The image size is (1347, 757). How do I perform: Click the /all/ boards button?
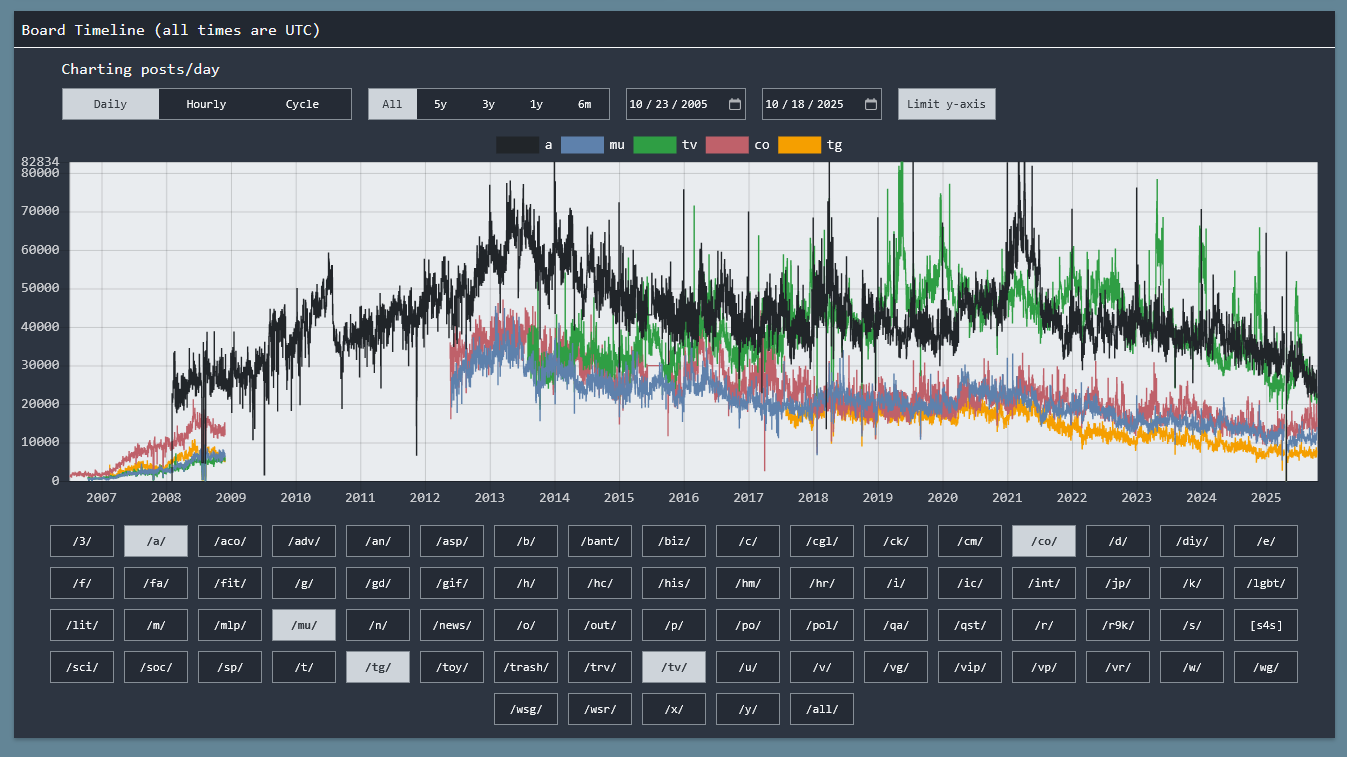pyautogui.click(x=822, y=709)
